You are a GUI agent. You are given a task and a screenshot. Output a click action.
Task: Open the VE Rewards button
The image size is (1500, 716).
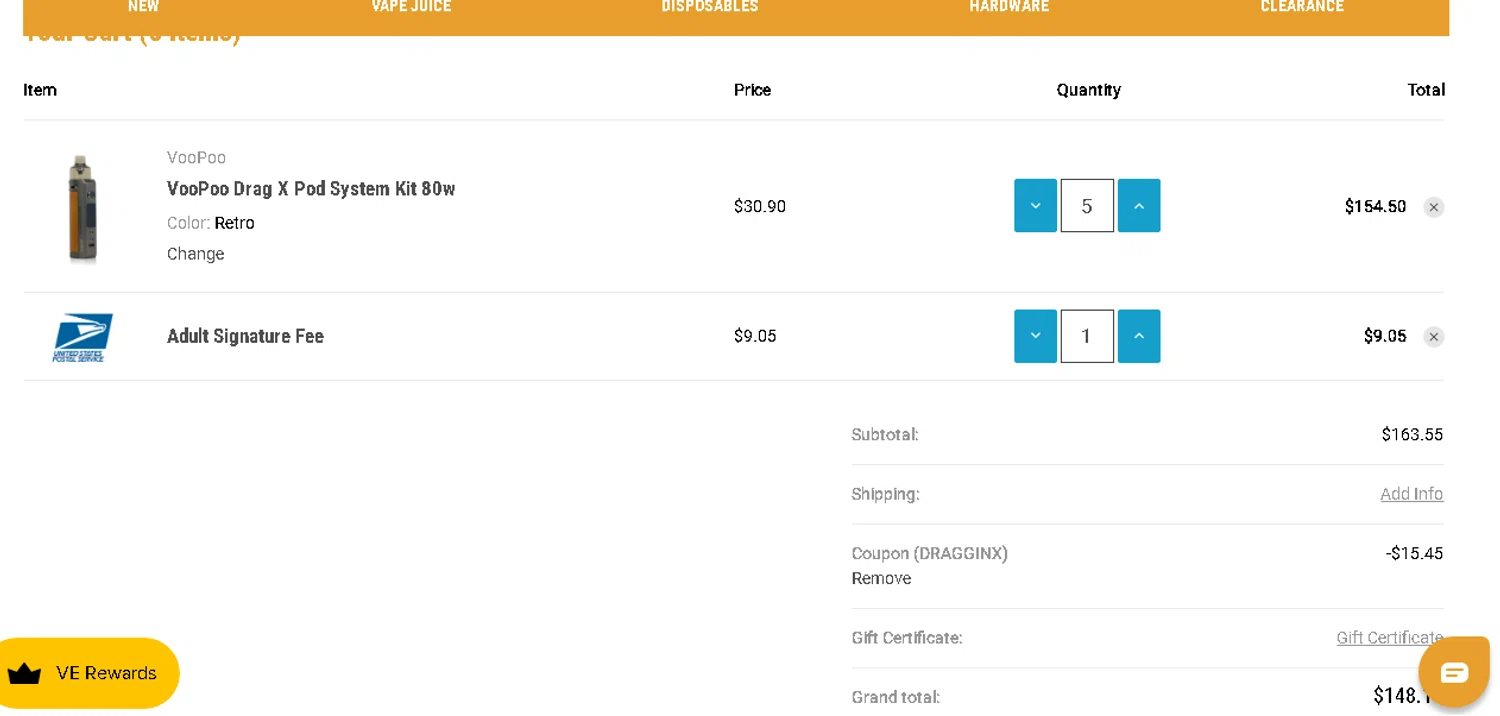88,673
